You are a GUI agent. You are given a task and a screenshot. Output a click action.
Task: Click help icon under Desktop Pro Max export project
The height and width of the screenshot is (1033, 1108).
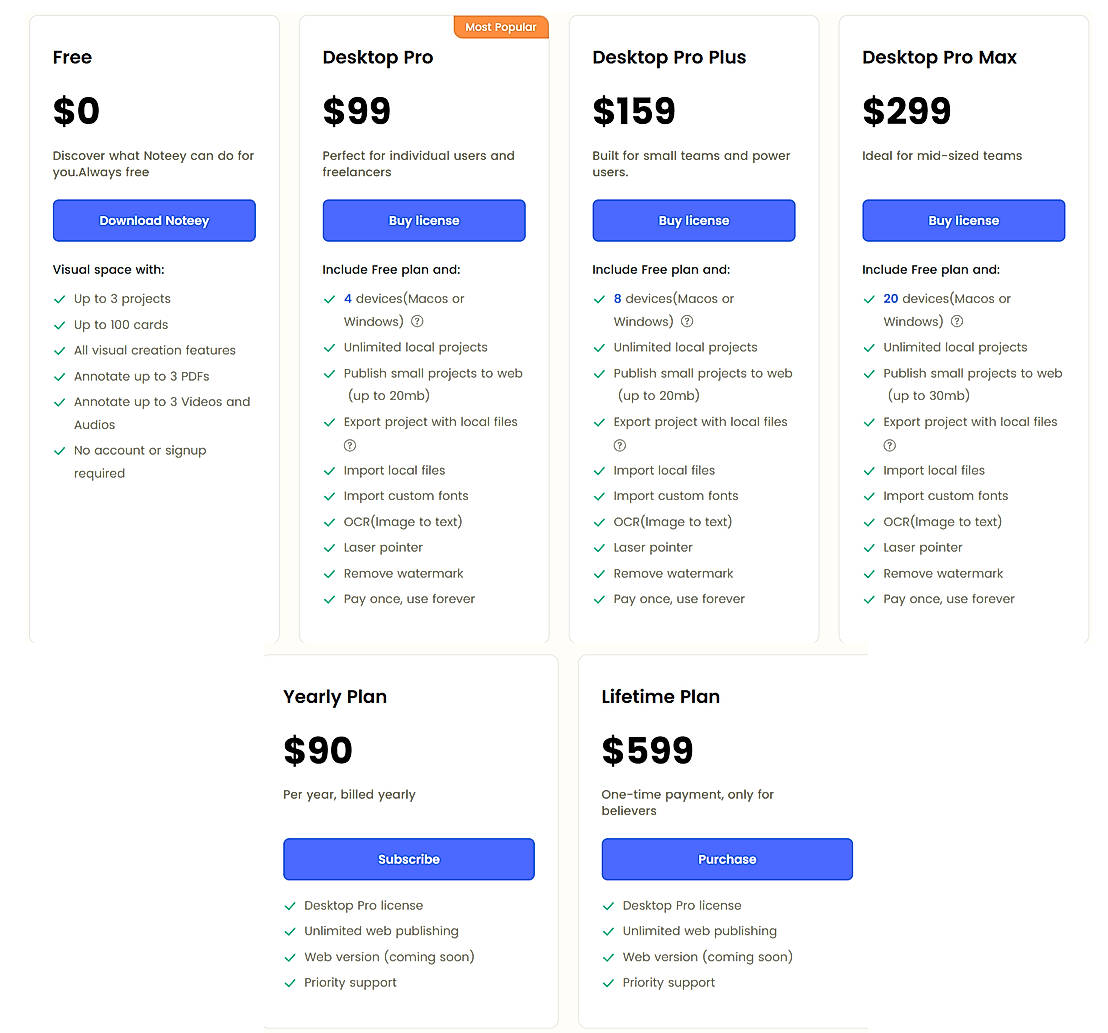pyautogui.click(x=889, y=446)
